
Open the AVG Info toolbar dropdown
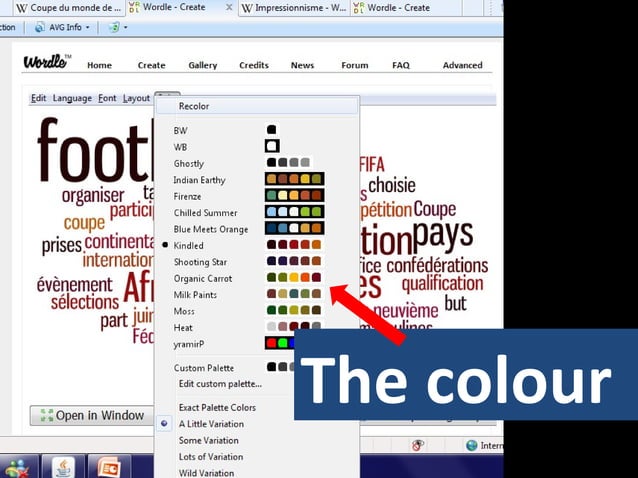(x=87, y=28)
